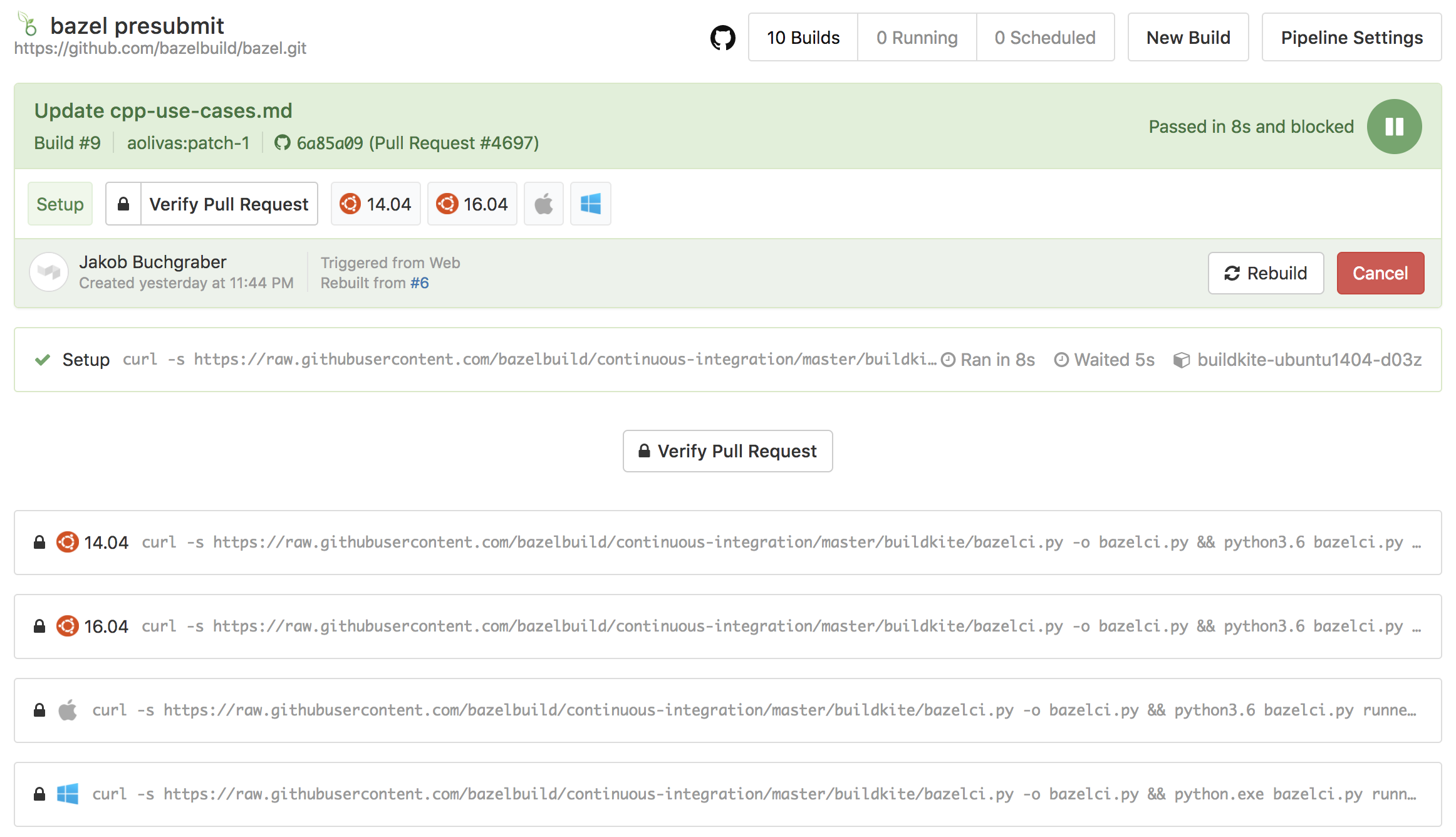Expand the Setup job row
This screenshot has width=1456, height=837.
pyautogui.click(x=727, y=360)
